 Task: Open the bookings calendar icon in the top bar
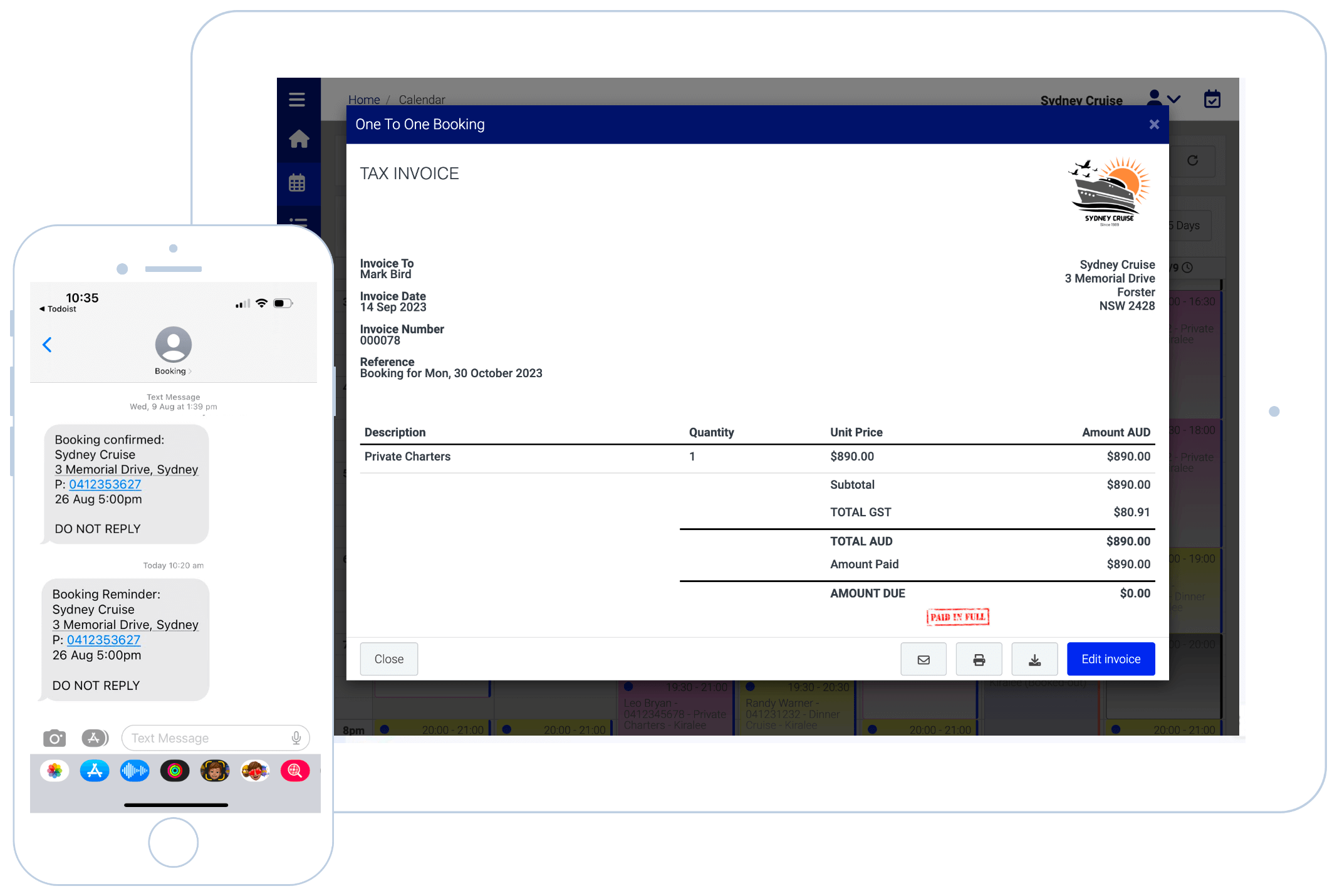pyautogui.click(x=1212, y=99)
